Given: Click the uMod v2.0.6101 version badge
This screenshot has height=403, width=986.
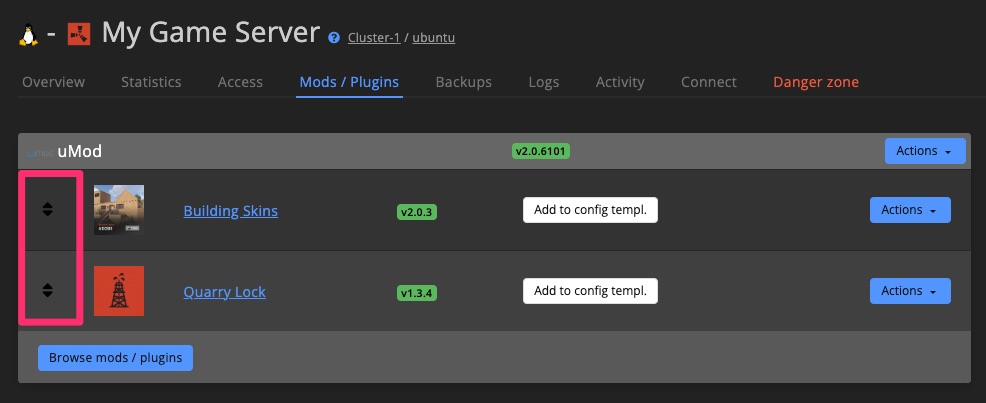Looking at the screenshot, I should click(541, 151).
